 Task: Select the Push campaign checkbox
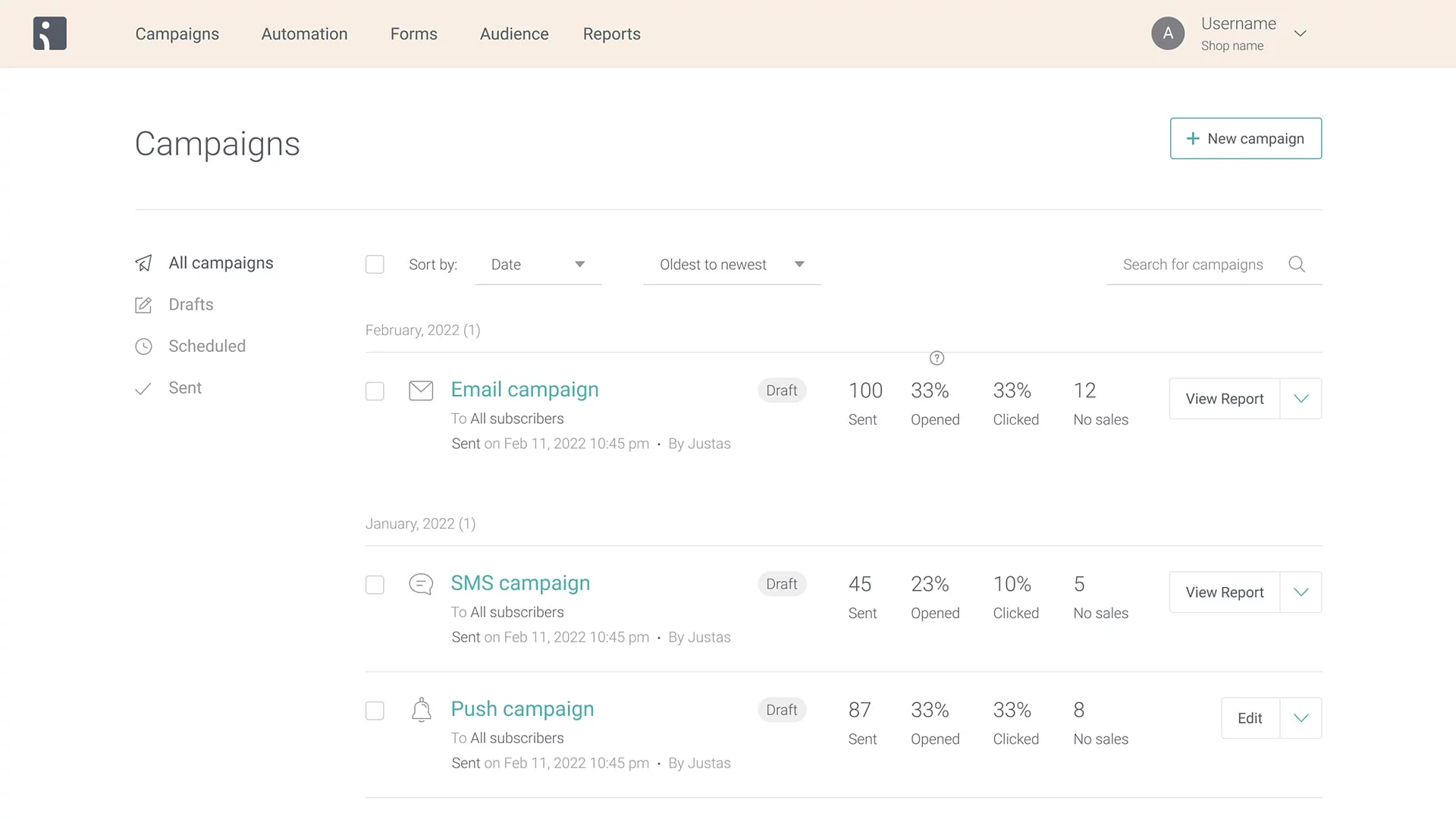(375, 711)
